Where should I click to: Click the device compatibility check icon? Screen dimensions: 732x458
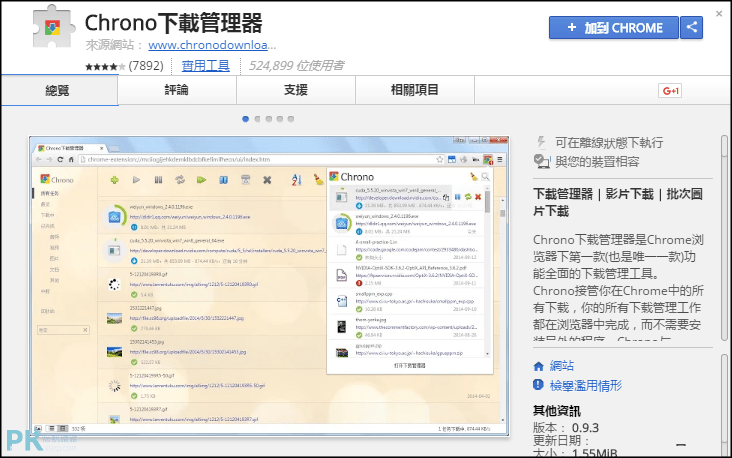[542, 162]
